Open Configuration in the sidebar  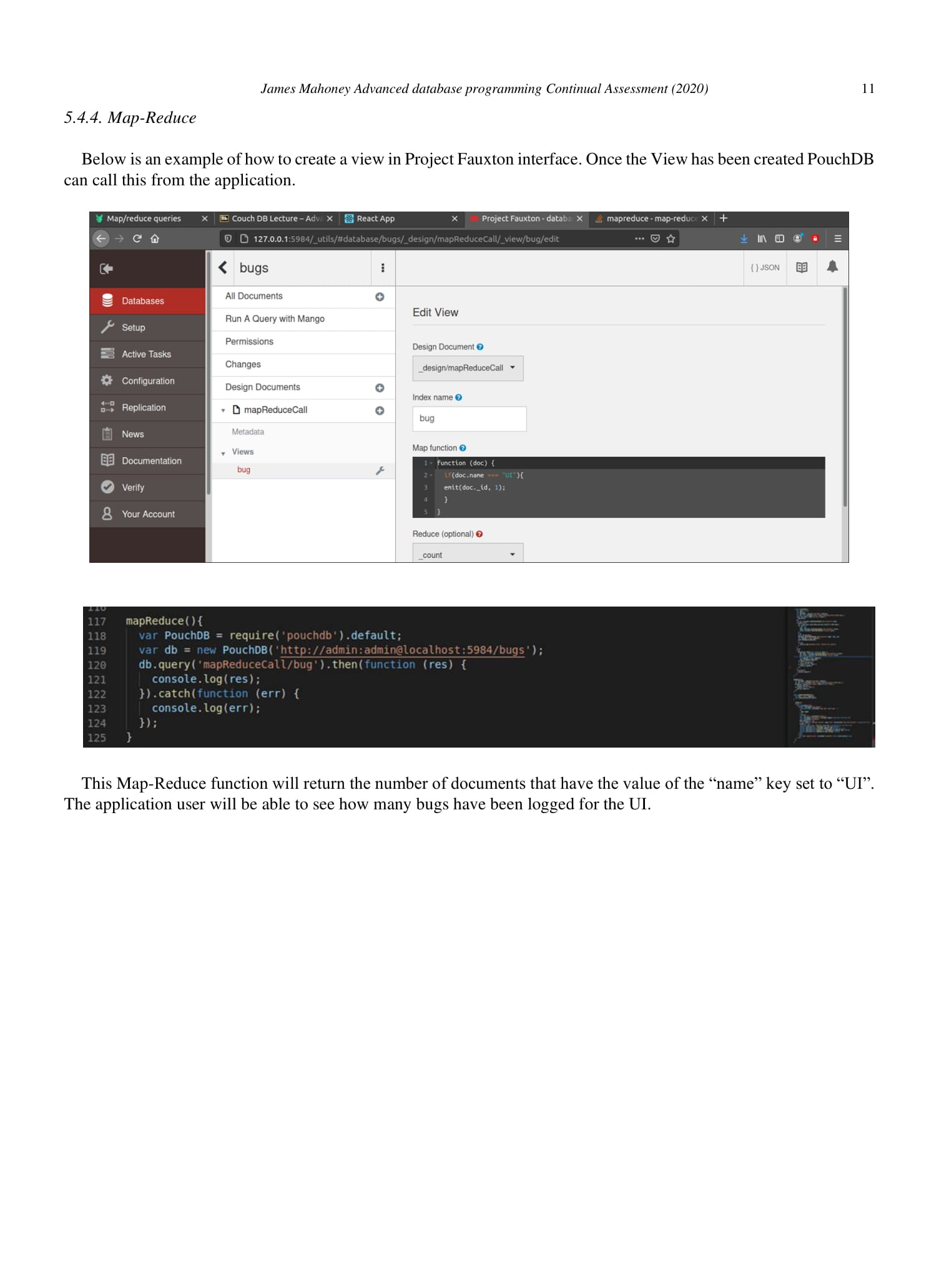(x=147, y=381)
